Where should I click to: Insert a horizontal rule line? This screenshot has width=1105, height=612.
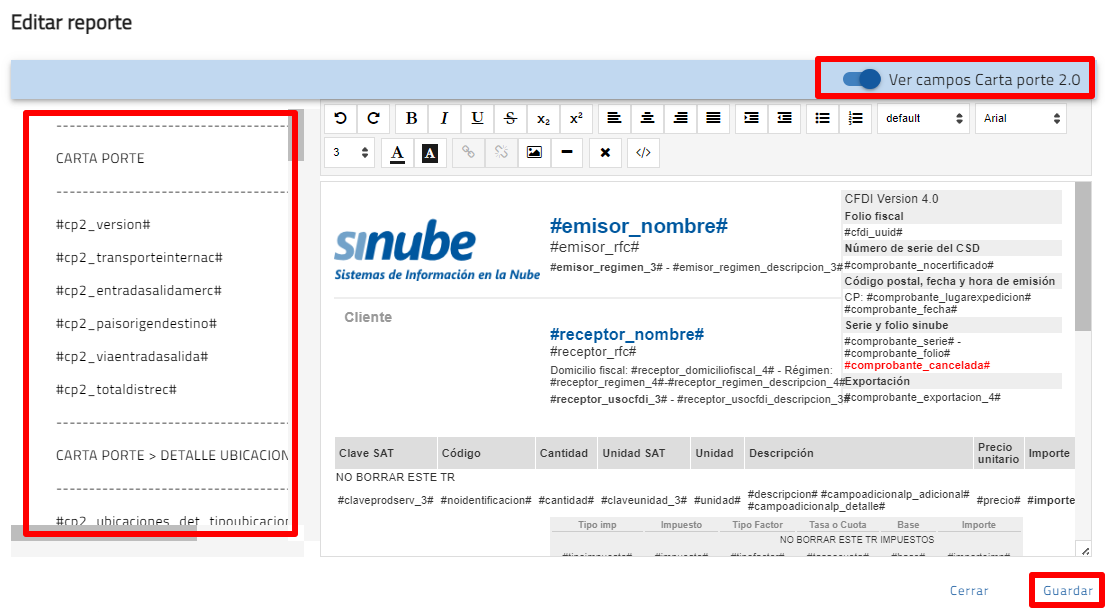coord(567,153)
